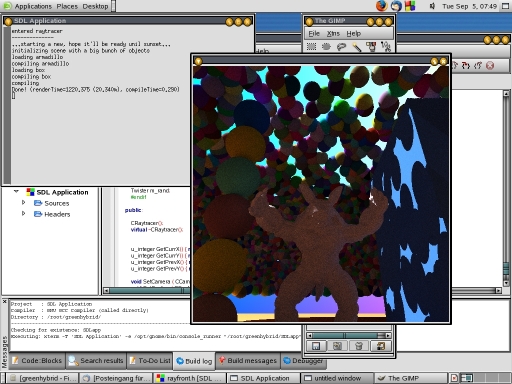Screen dimensions: 512x384
Task: Click the red stop icon in Code::Blocks toolbar
Action: point(490,65)
